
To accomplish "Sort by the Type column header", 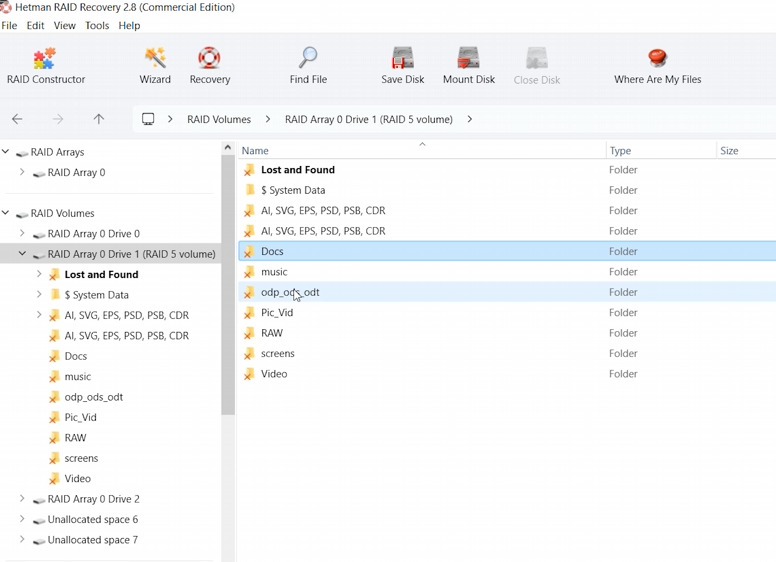I will coord(661,150).
